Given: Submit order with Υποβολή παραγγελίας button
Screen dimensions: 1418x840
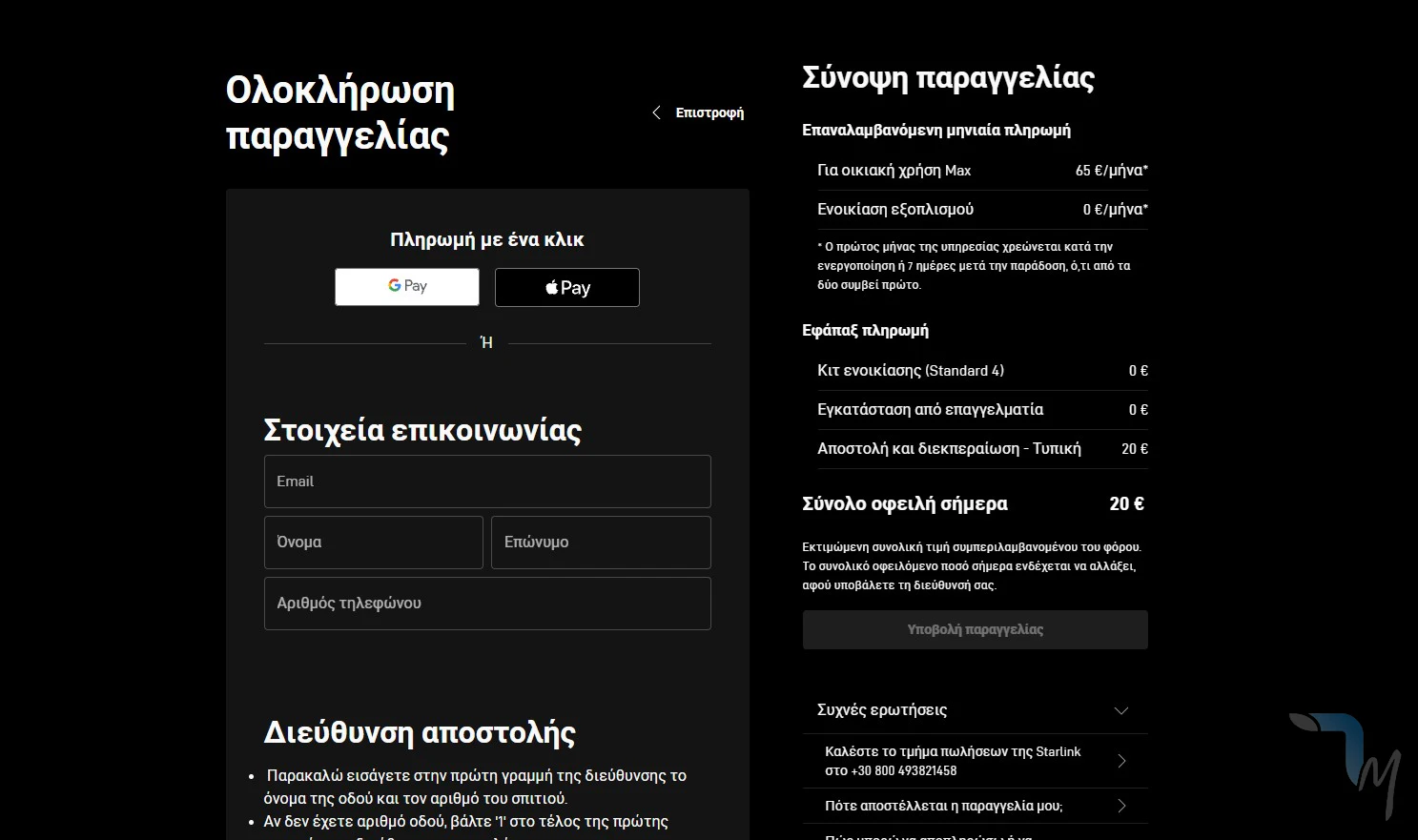Looking at the screenshot, I should 976,630.
